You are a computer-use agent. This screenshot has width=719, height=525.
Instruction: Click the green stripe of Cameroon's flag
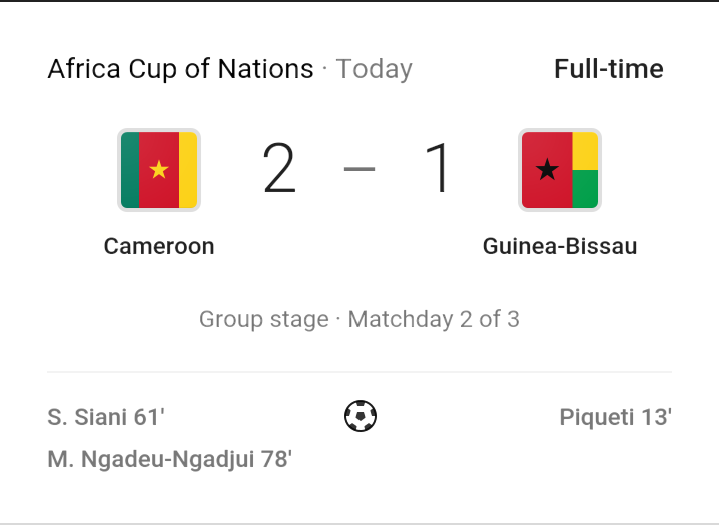point(130,170)
